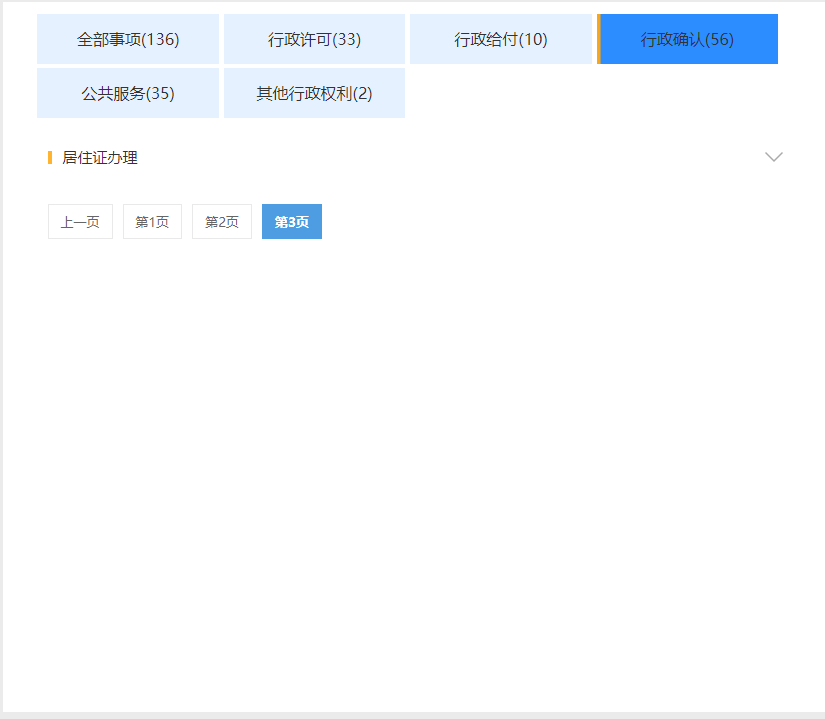Filter the list to 33 administrative permits

point(314,40)
